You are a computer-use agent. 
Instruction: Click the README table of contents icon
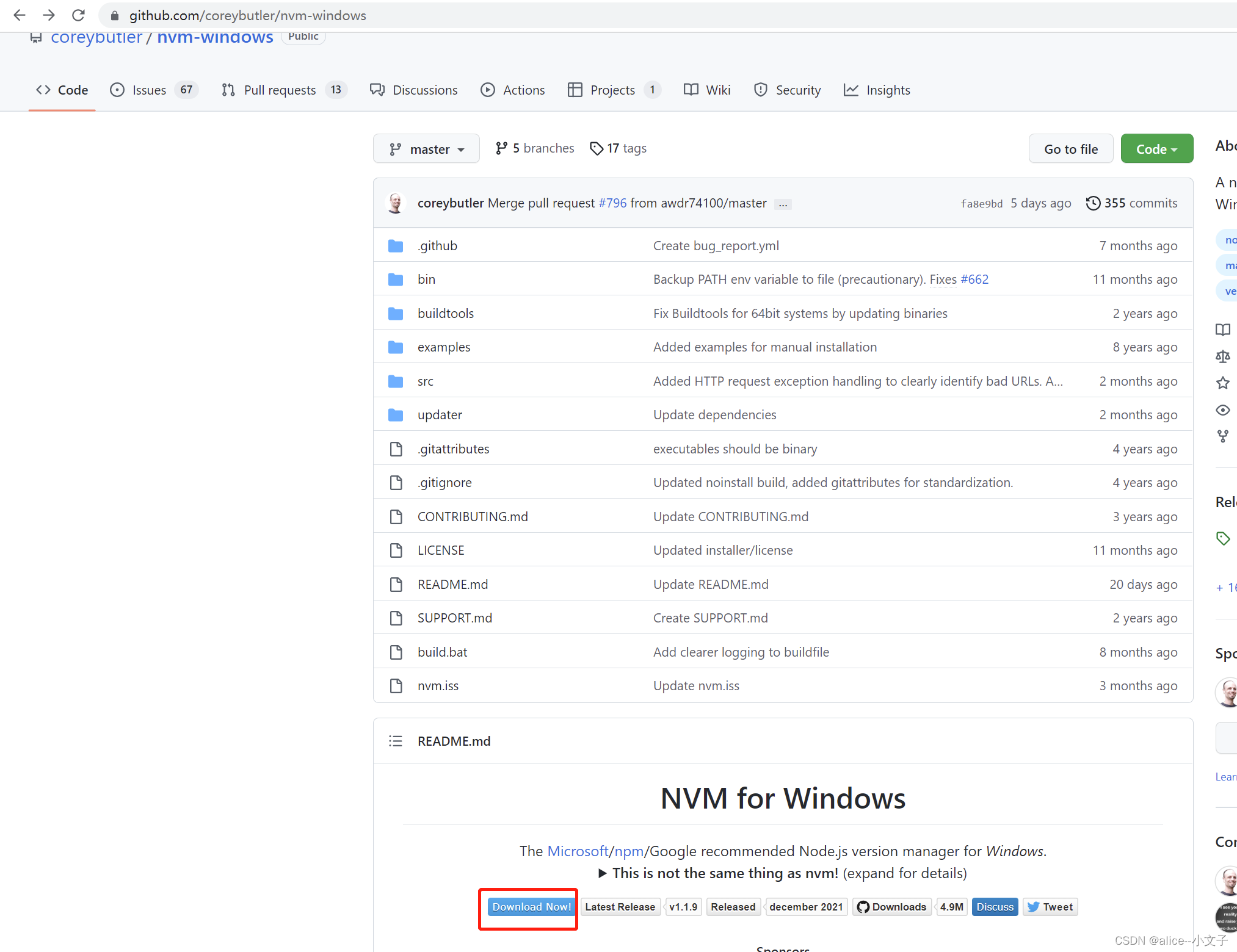396,741
